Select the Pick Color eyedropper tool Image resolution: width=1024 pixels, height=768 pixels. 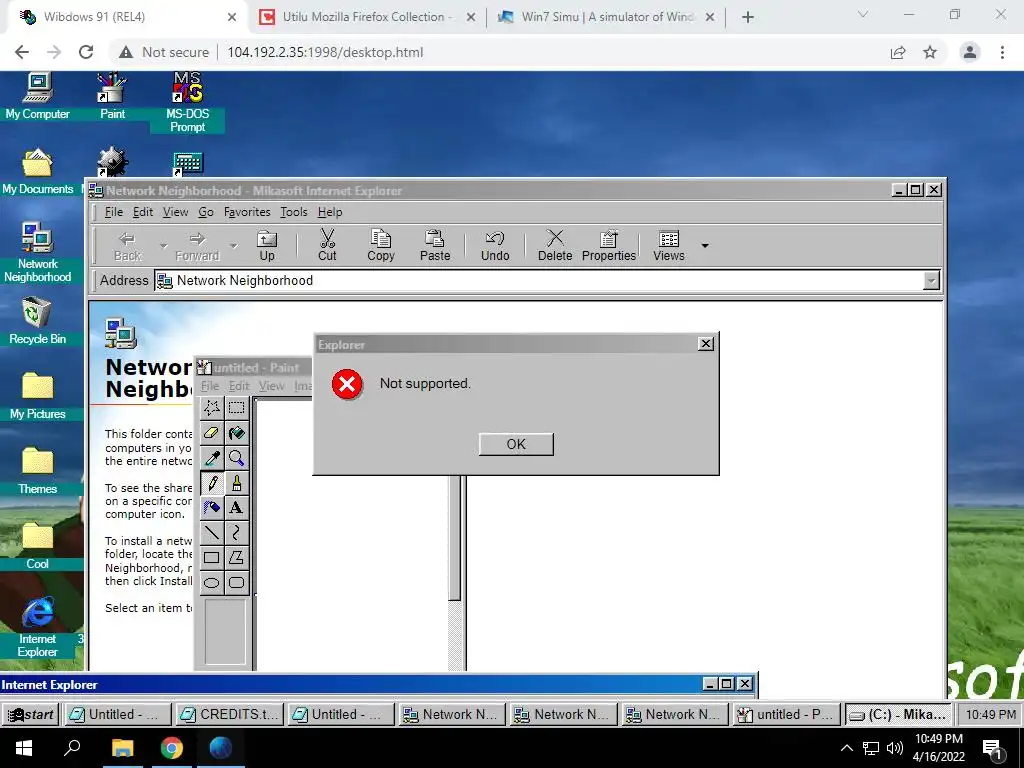[212, 458]
